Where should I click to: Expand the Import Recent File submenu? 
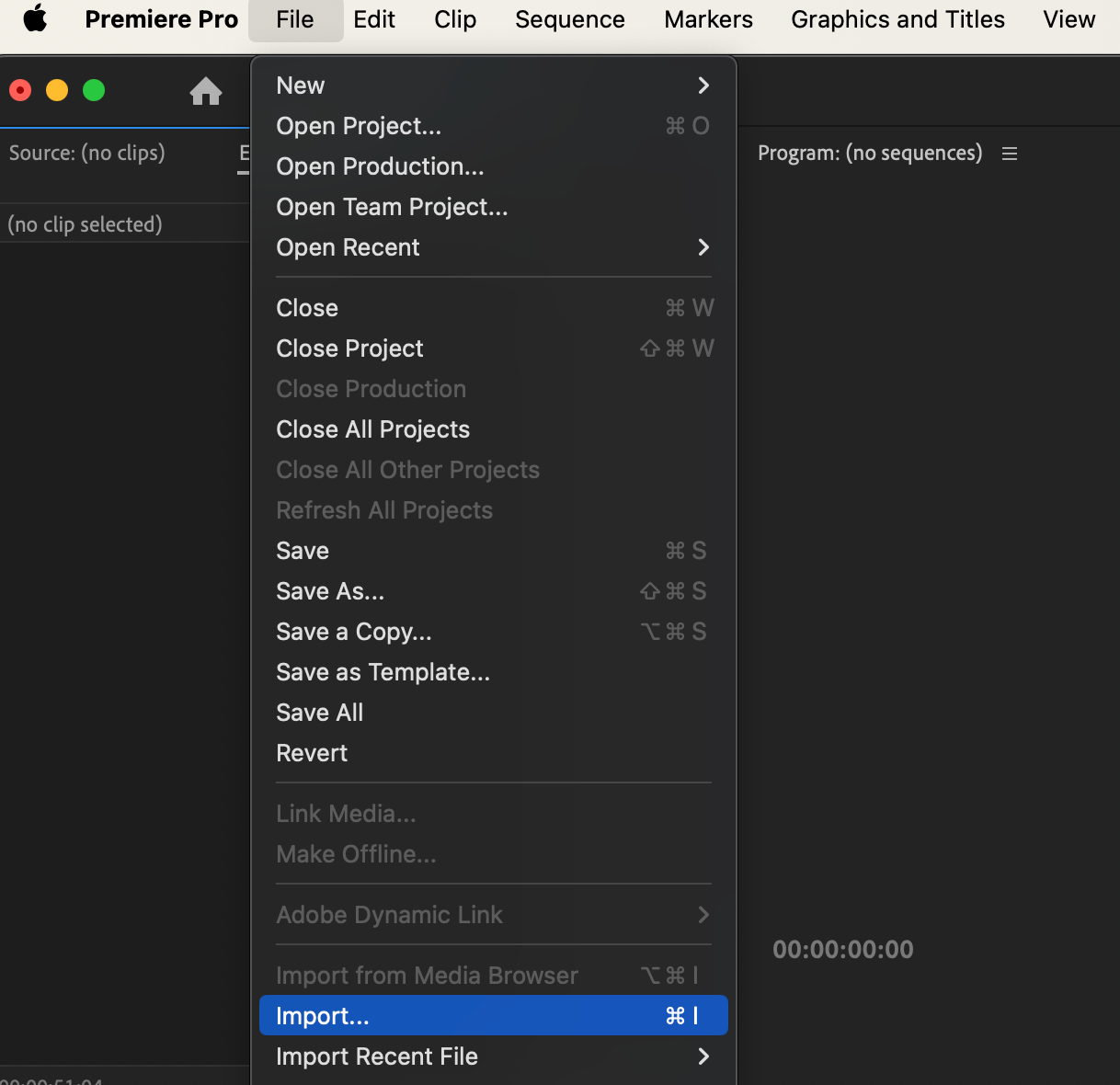click(494, 1056)
